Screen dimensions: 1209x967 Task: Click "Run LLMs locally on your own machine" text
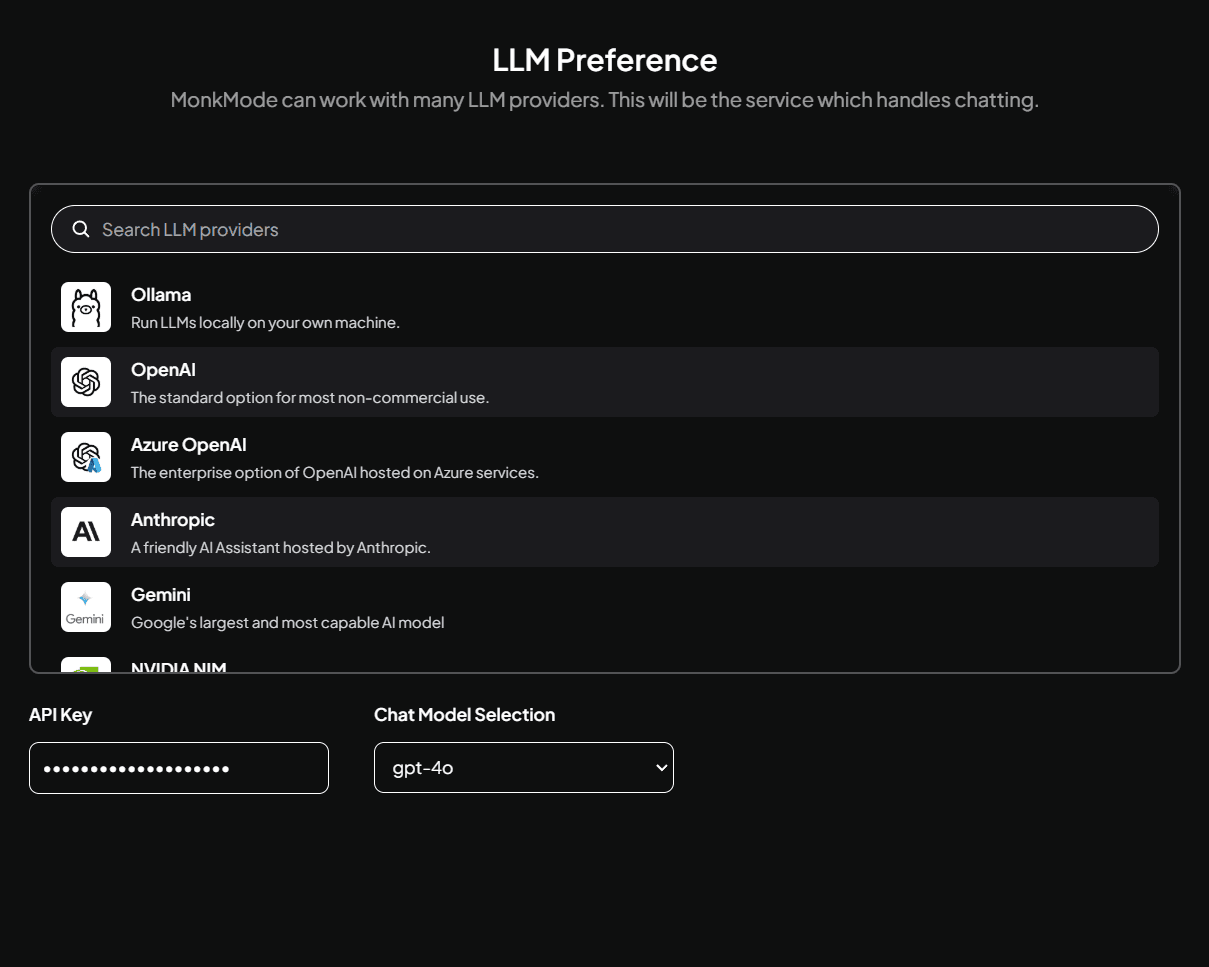[265, 323]
